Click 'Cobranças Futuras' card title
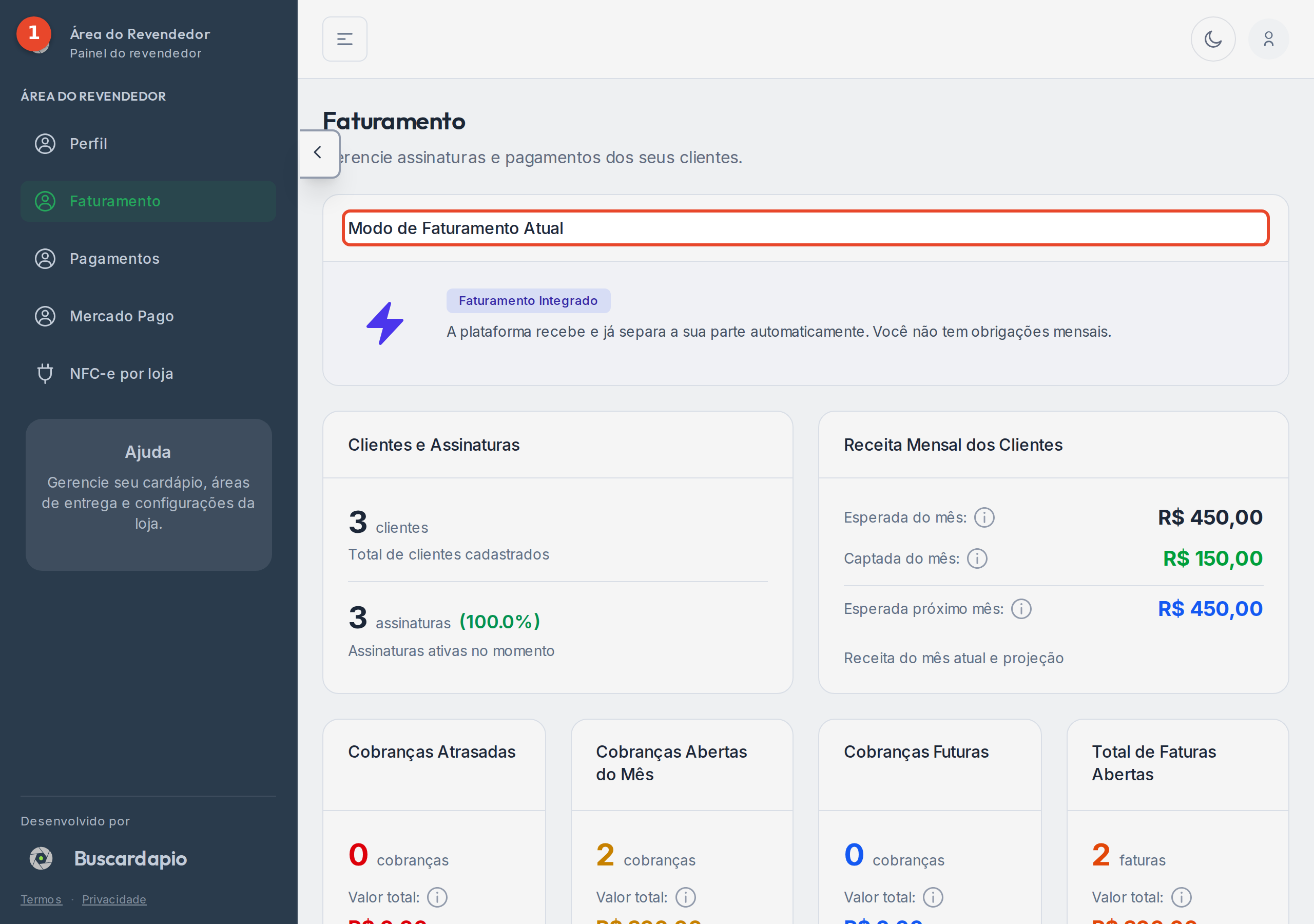This screenshot has height=924, width=1314. 916,752
